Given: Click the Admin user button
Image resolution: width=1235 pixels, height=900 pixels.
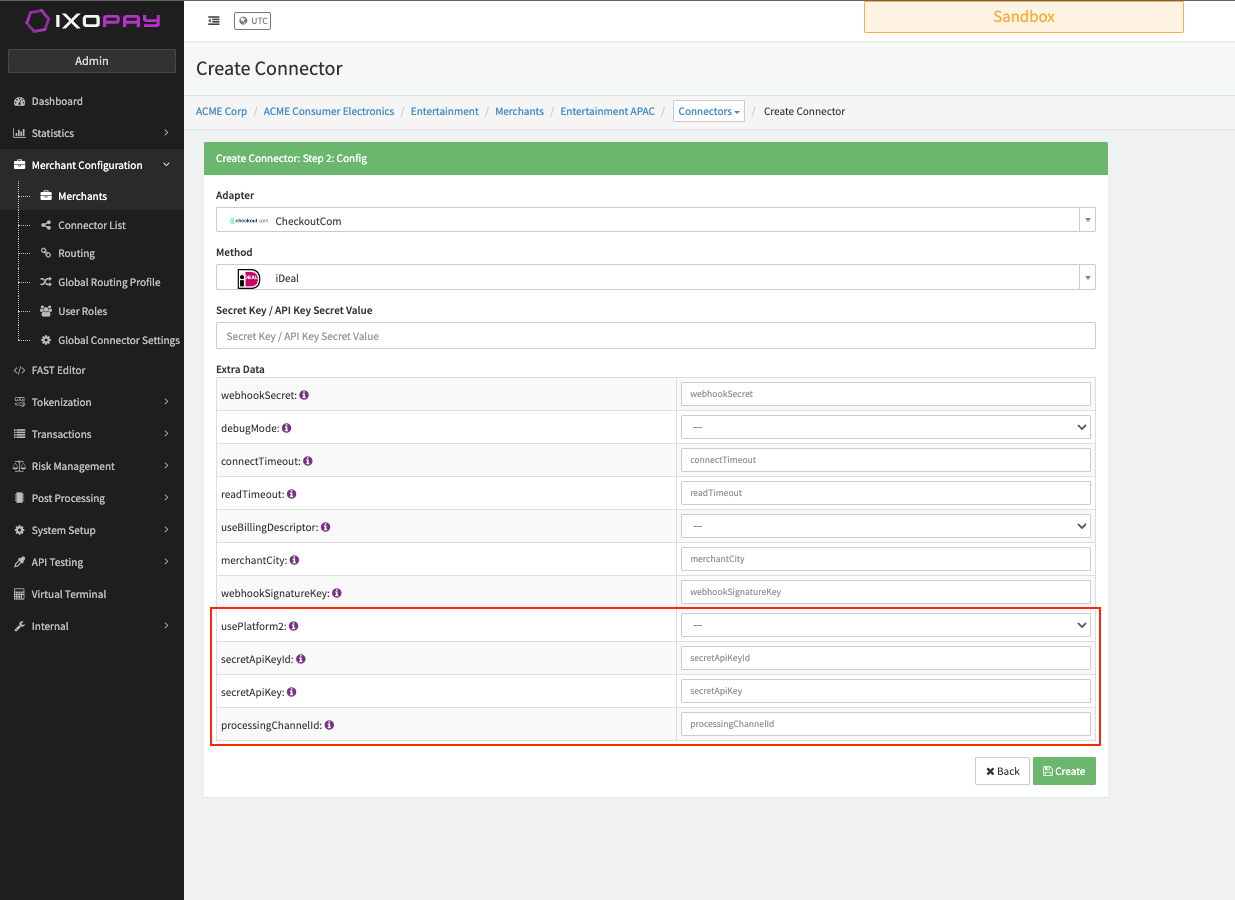Looking at the screenshot, I should point(92,61).
